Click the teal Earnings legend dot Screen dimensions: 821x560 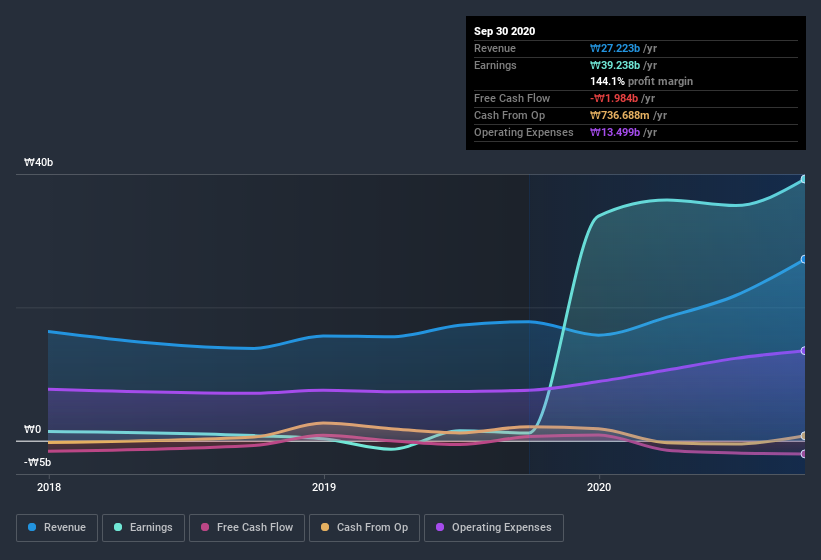click(118, 527)
